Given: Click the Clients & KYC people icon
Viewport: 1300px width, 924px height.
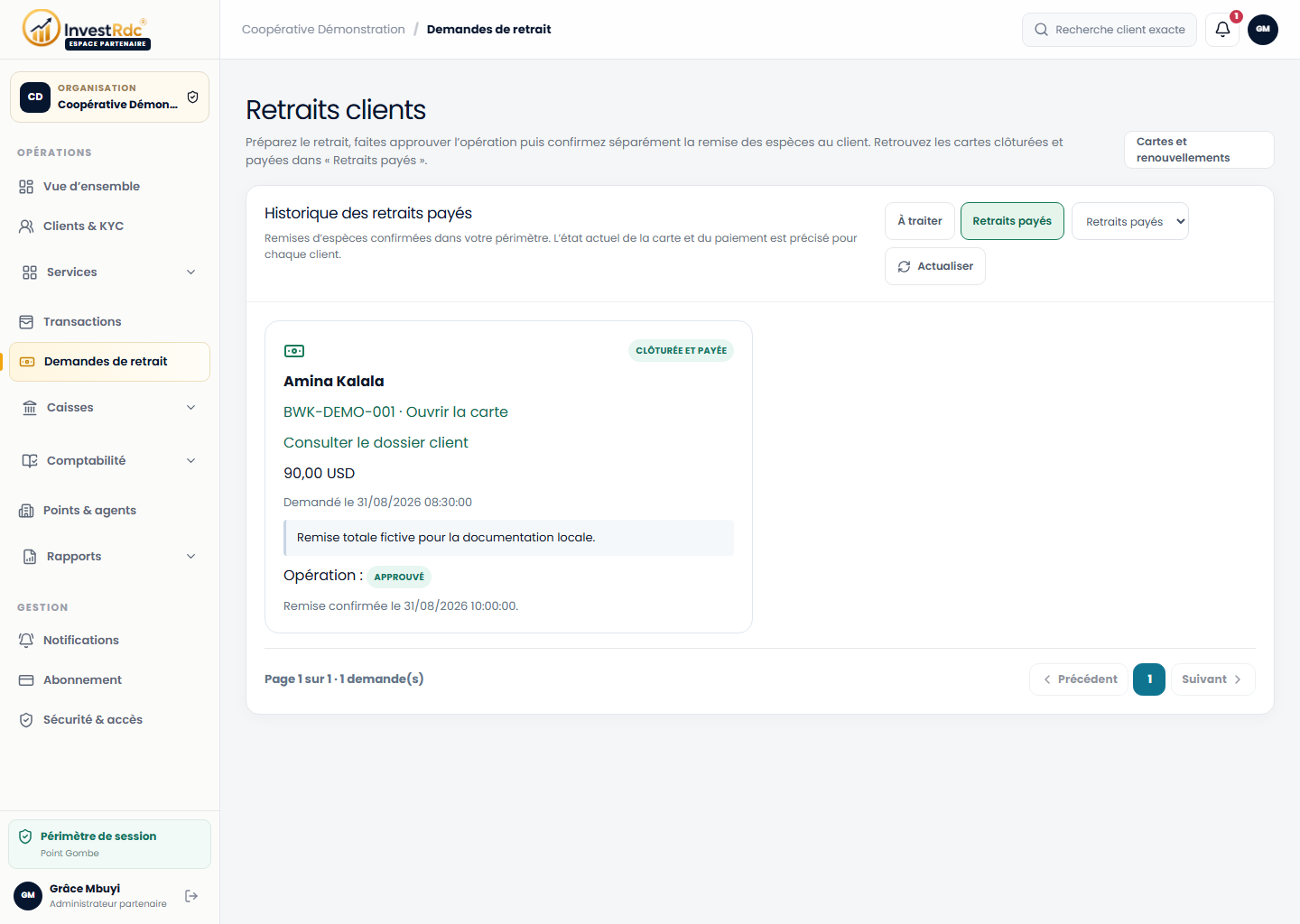Looking at the screenshot, I should [26, 226].
